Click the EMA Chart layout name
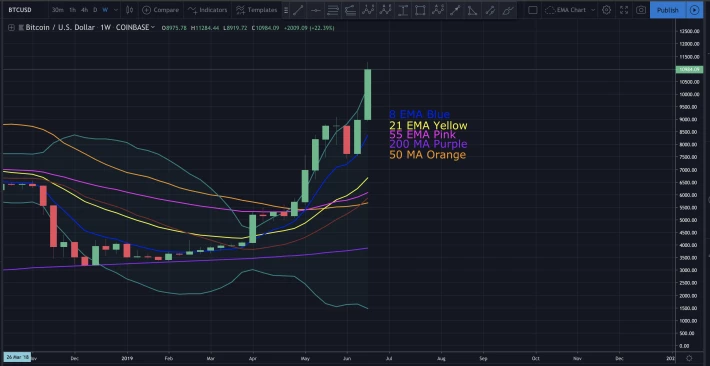Image resolution: width=710 pixels, height=366 pixels. click(x=571, y=10)
